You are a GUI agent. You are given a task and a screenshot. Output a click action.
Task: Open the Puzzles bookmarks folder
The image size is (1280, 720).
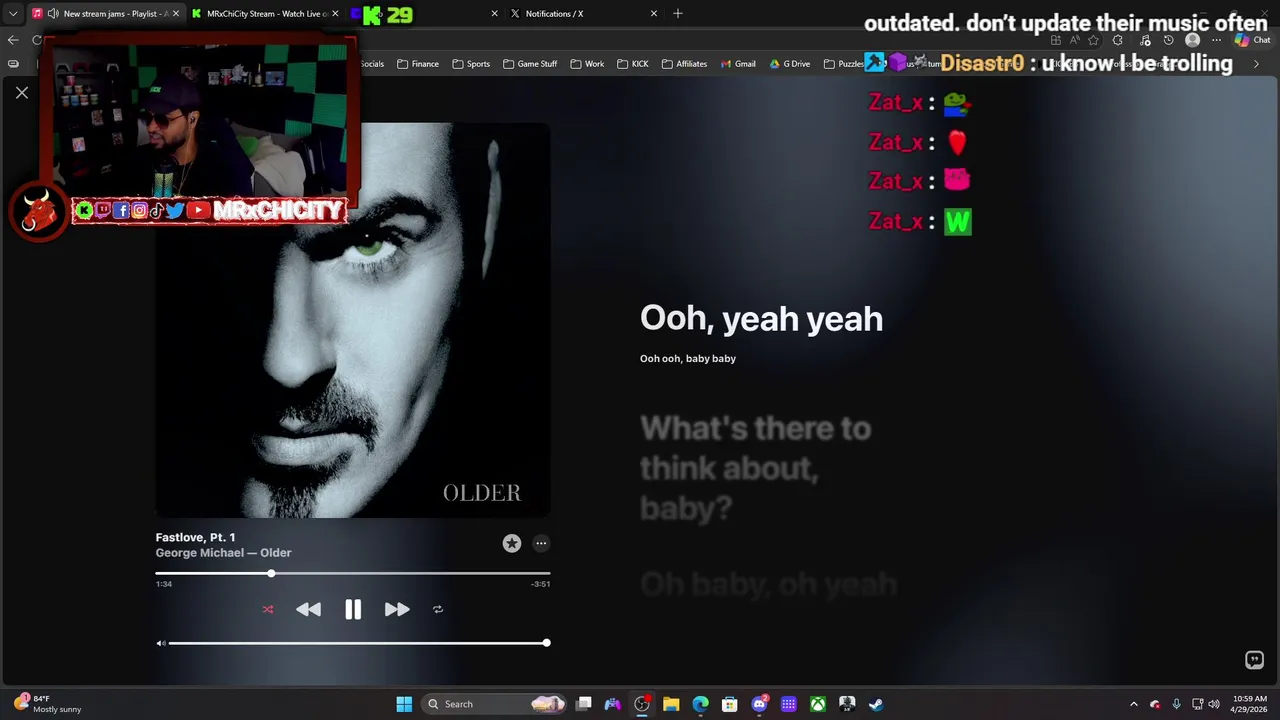[843, 64]
